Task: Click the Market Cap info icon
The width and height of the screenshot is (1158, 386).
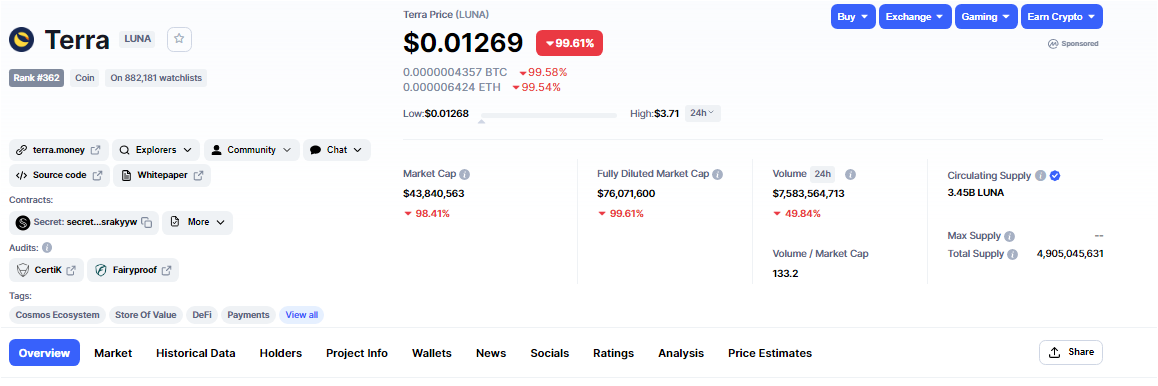Action: [x=465, y=175]
